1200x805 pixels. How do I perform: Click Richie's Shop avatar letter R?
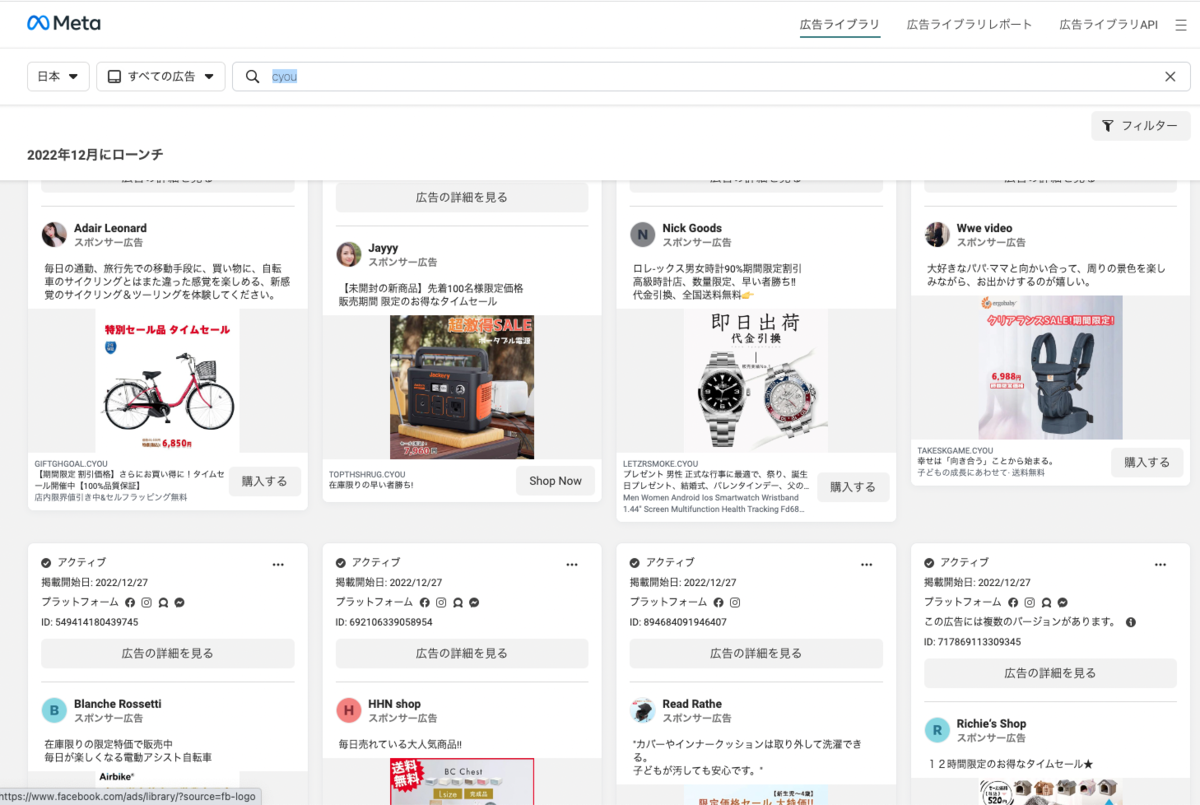click(x=937, y=730)
